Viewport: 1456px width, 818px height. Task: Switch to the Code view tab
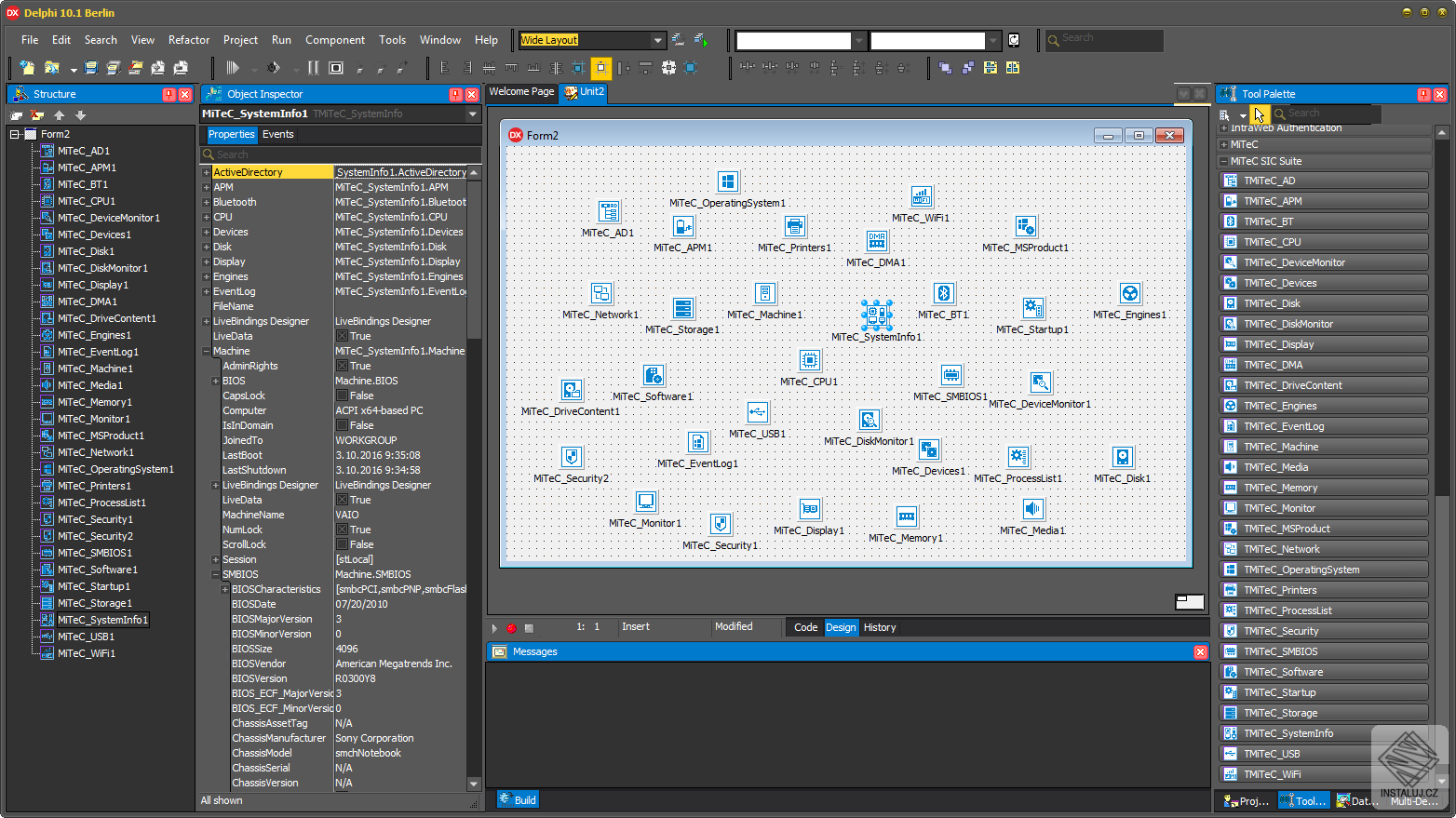[805, 627]
